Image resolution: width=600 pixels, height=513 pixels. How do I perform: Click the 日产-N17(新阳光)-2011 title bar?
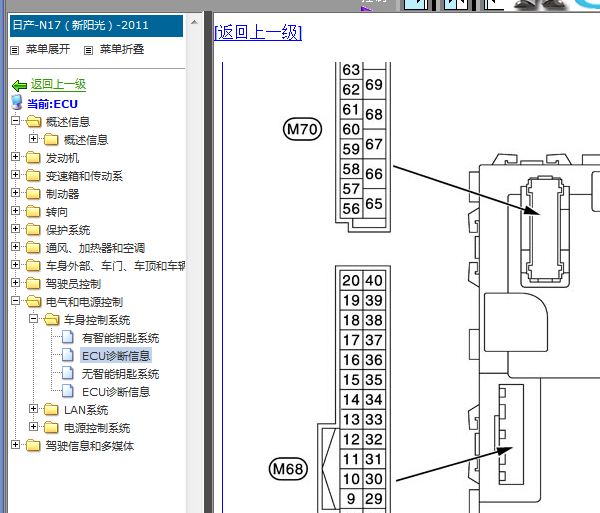(96, 26)
